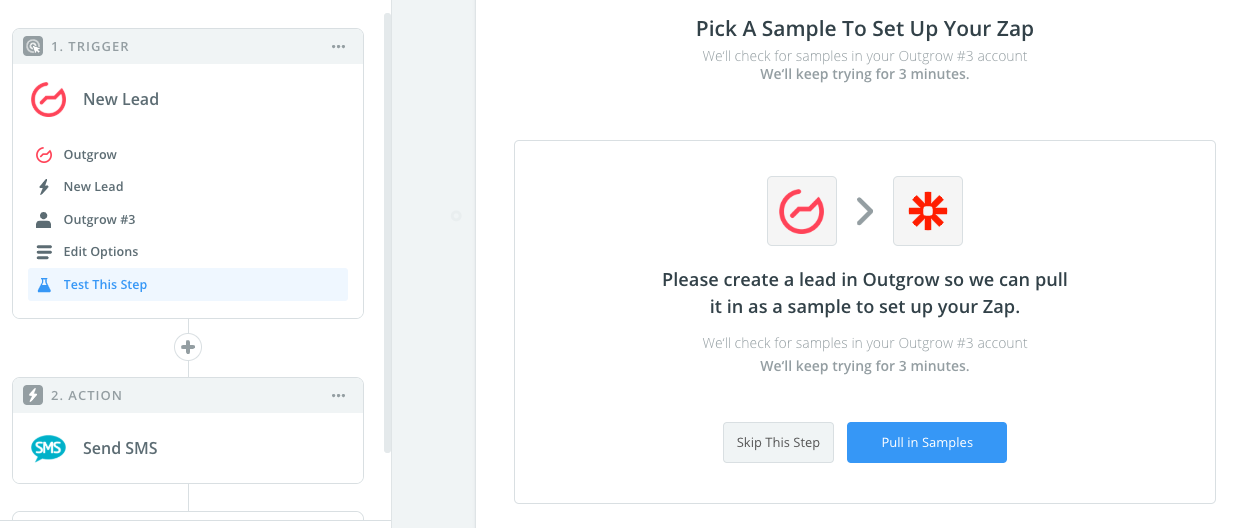Add a step with the plus button

point(188,347)
